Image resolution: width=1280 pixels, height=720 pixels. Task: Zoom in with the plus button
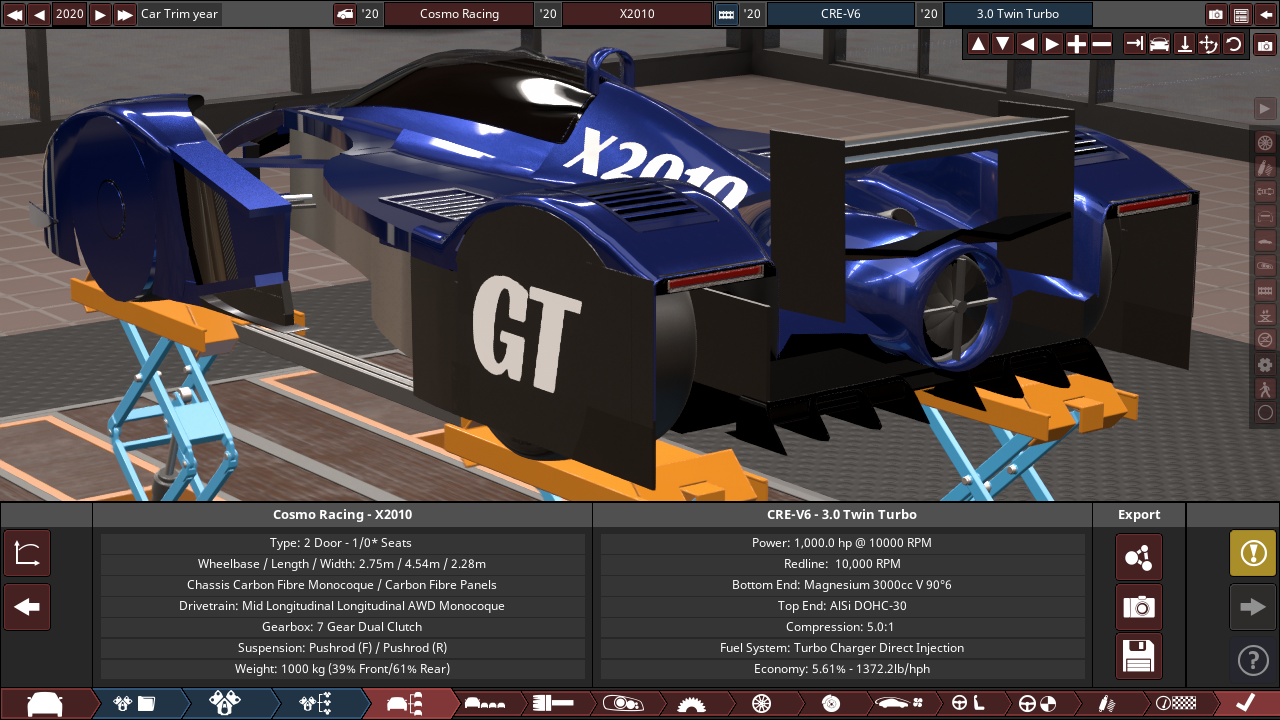(x=1077, y=44)
